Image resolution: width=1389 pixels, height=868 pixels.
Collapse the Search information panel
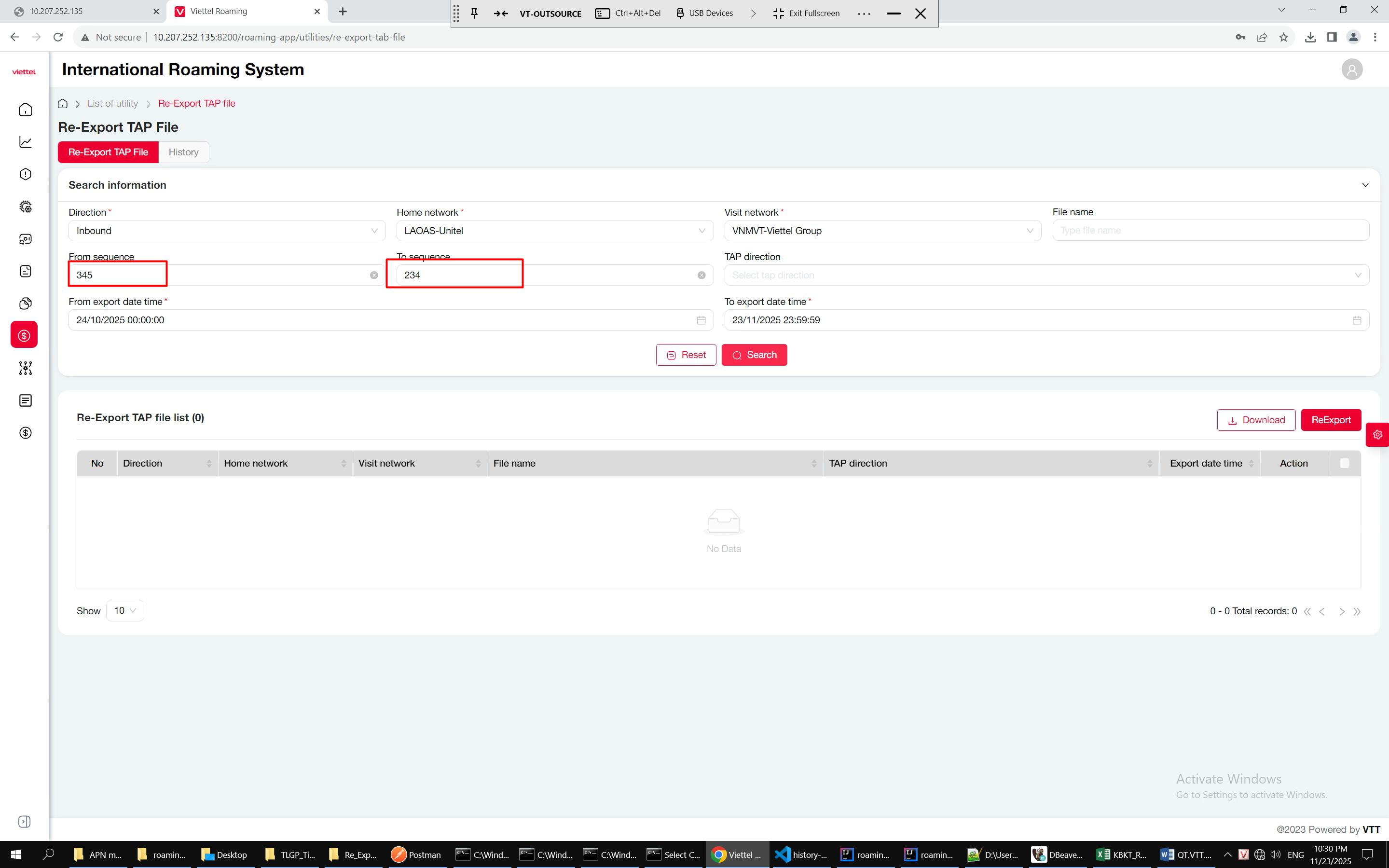tap(1365, 185)
